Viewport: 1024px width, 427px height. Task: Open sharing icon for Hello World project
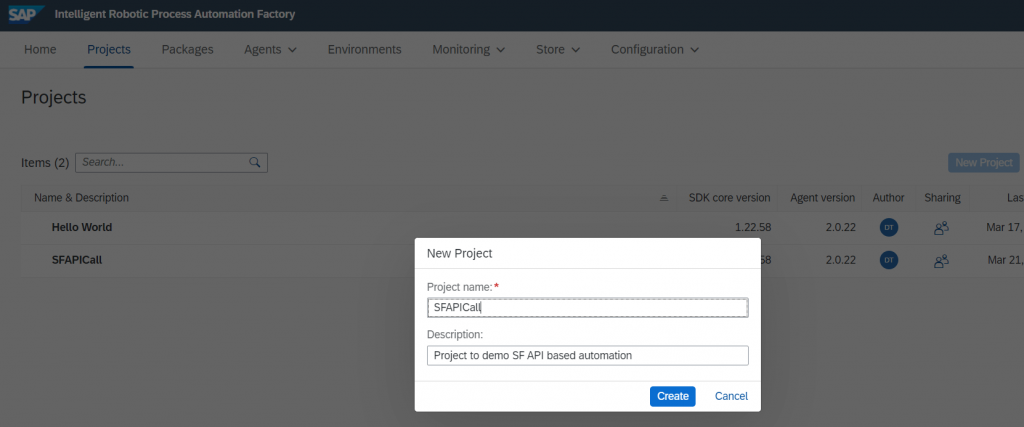point(941,229)
